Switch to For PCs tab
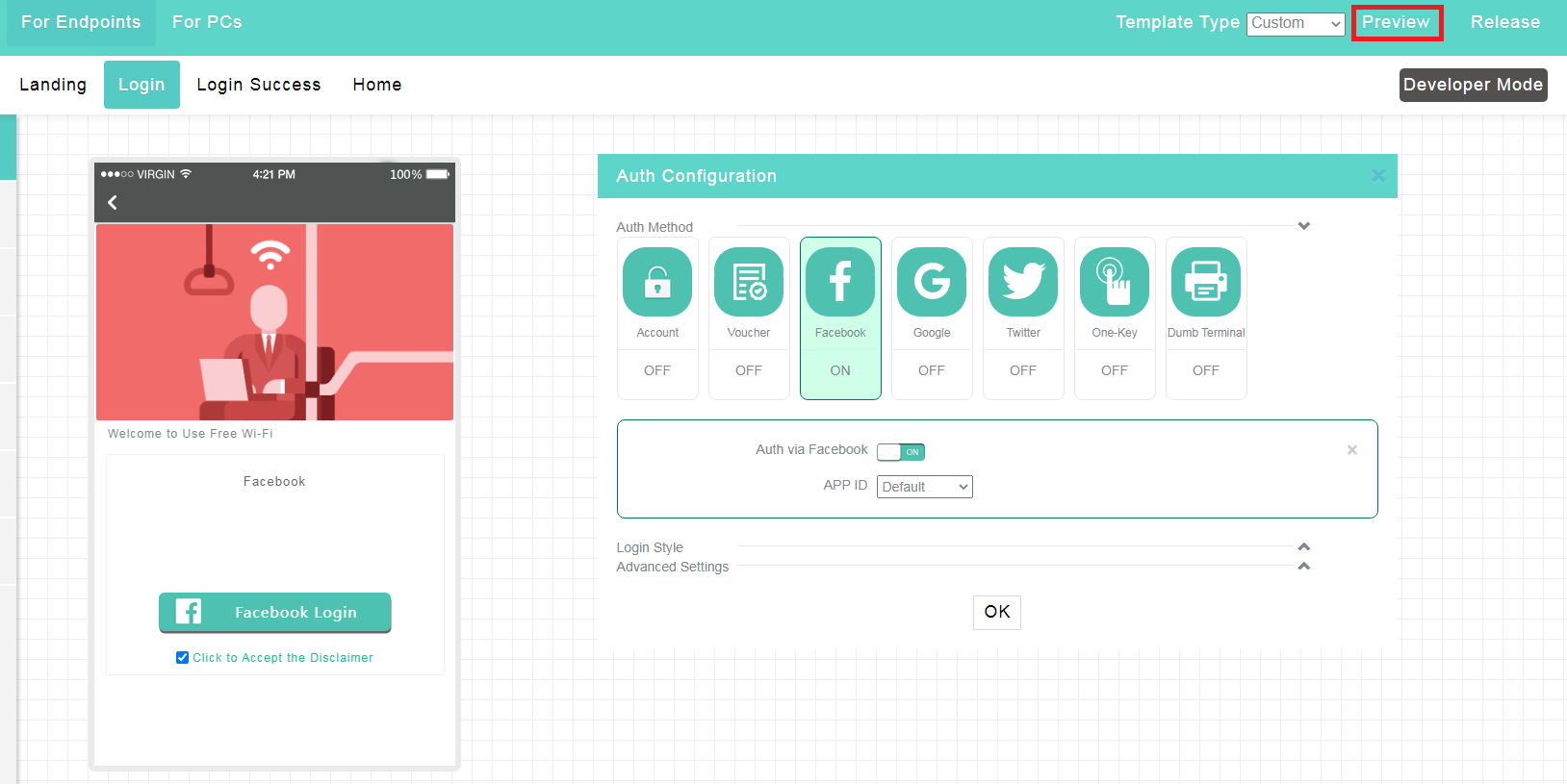Screen dimensions: 1567x784 tap(207, 22)
